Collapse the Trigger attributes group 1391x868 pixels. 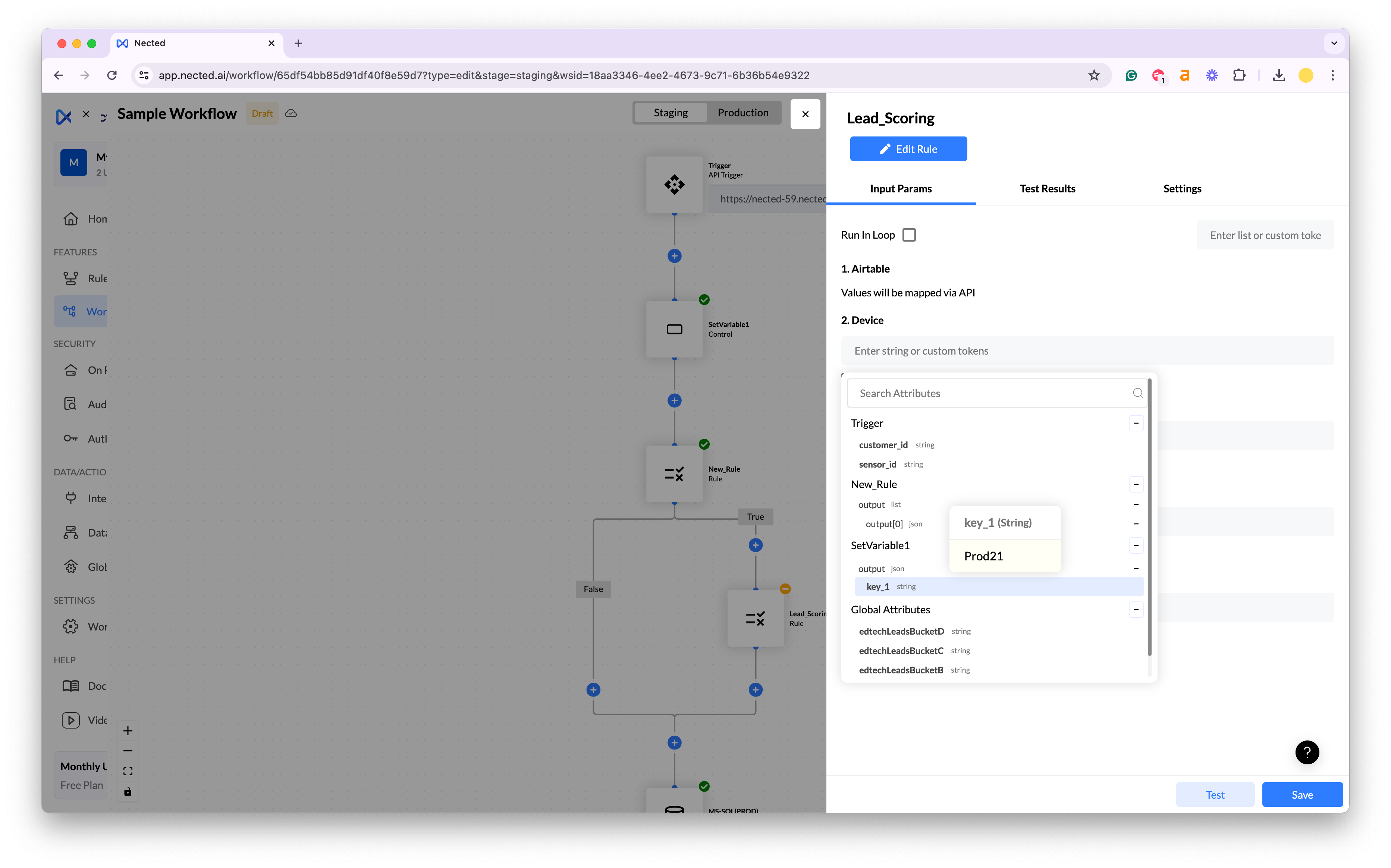coord(1136,423)
